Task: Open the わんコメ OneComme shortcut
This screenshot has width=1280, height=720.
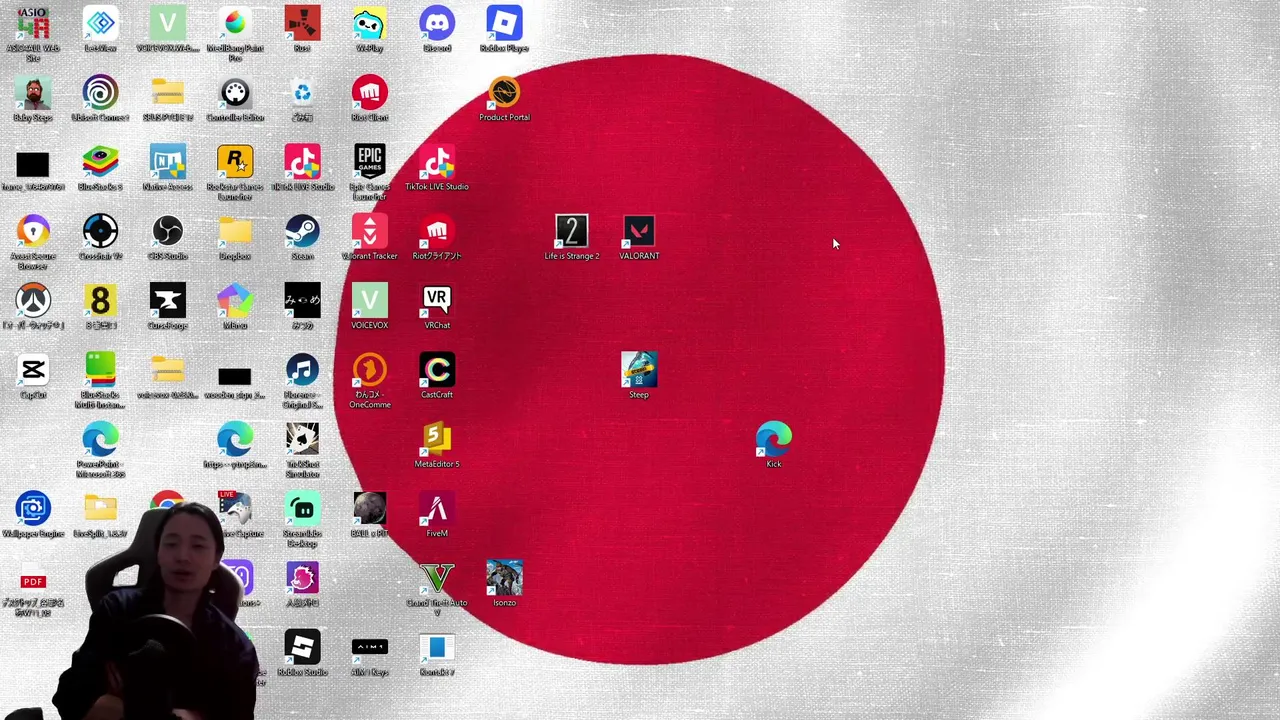Action: click(369, 370)
